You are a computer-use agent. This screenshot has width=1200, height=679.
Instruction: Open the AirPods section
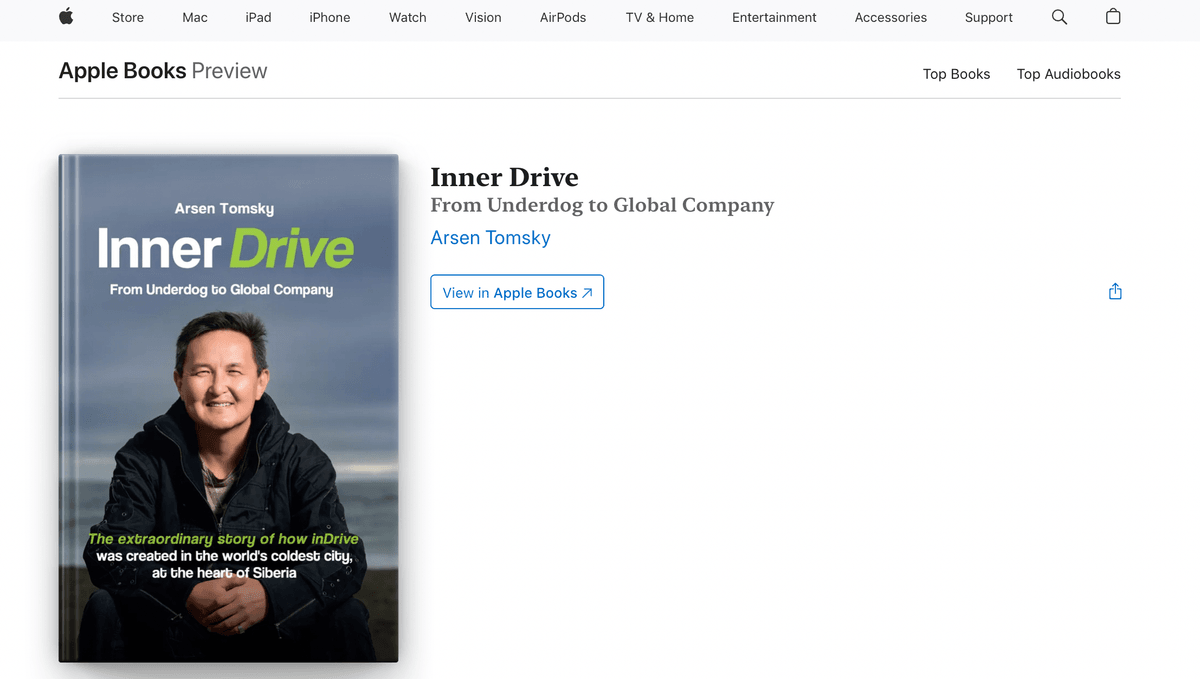pyautogui.click(x=562, y=17)
